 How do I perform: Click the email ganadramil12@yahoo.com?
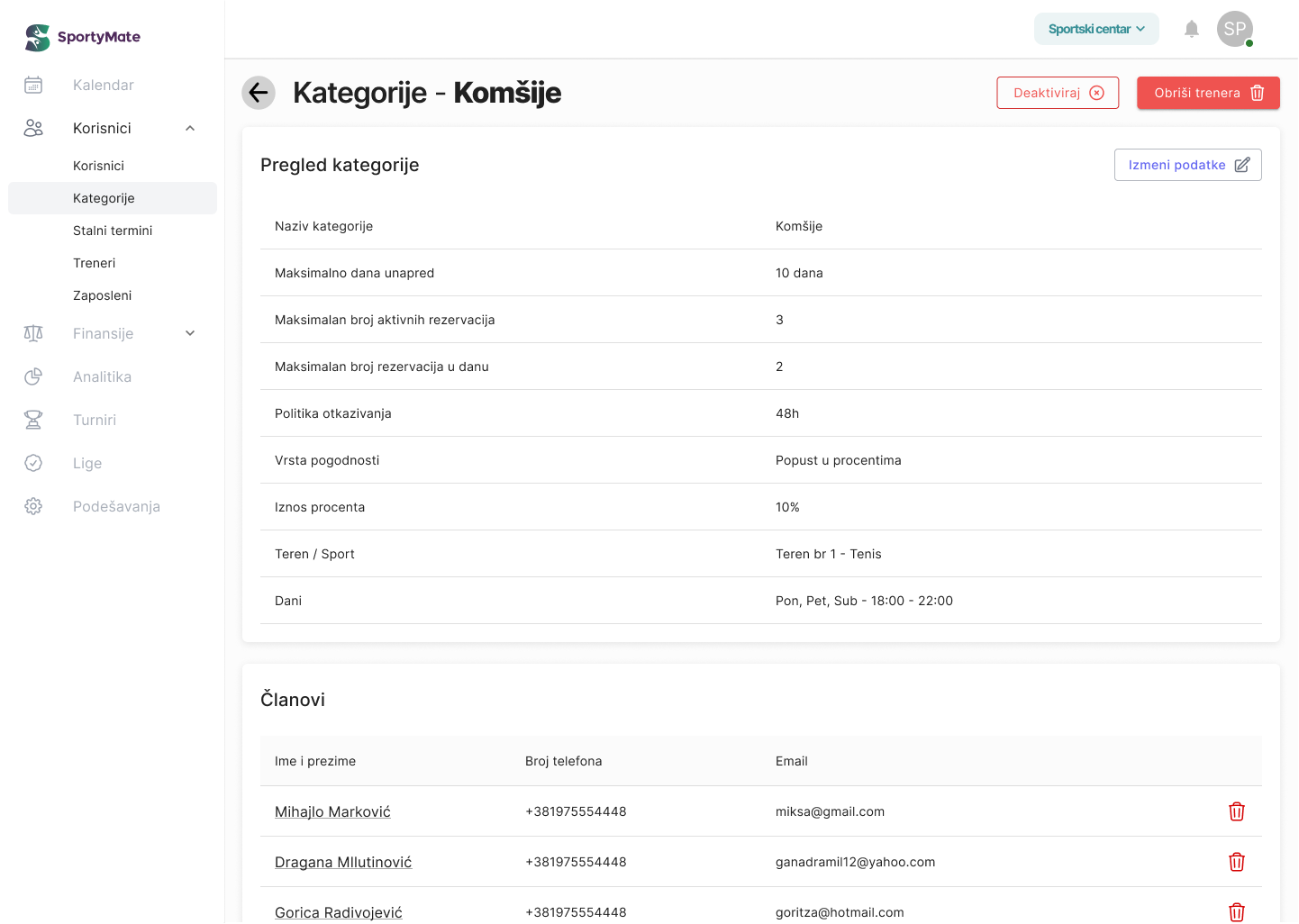(x=855, y=862)
